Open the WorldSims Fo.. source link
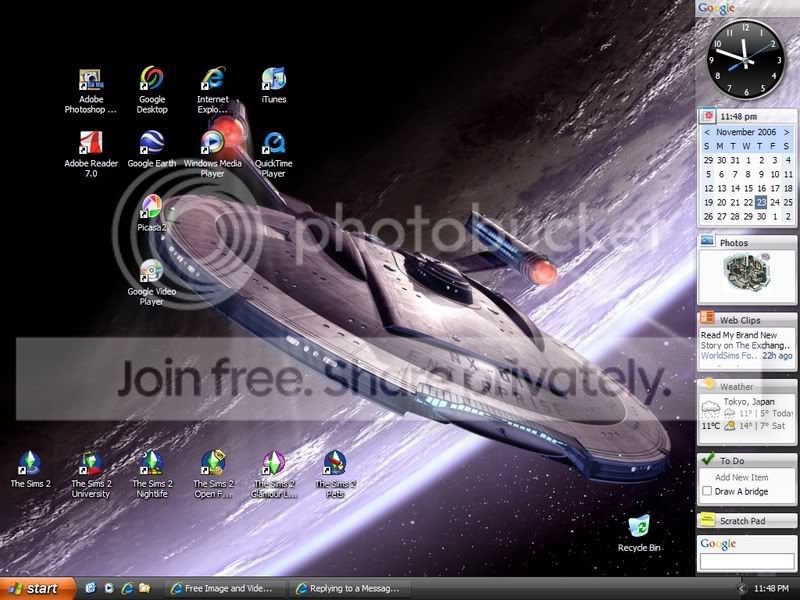This screenshot has height=600, width=800. pyautogui.click(x=729, y=356)
